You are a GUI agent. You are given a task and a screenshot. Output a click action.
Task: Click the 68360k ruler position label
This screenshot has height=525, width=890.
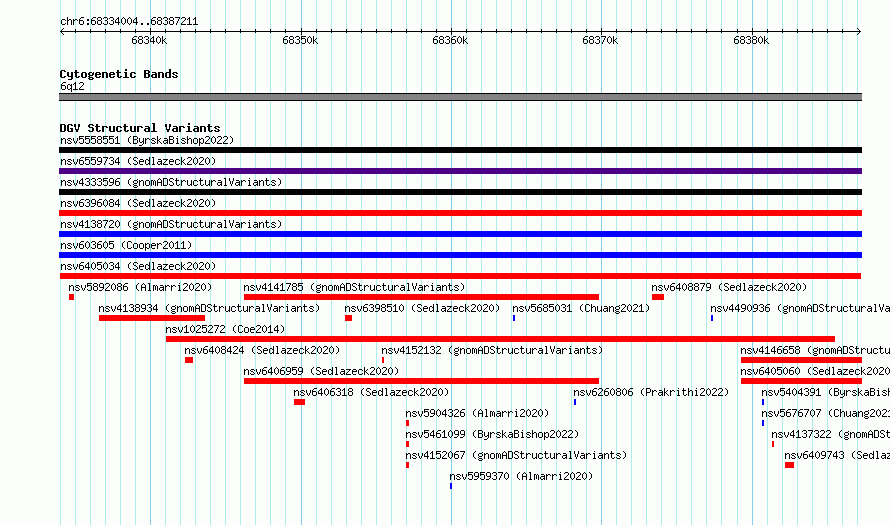click(450, 41)
